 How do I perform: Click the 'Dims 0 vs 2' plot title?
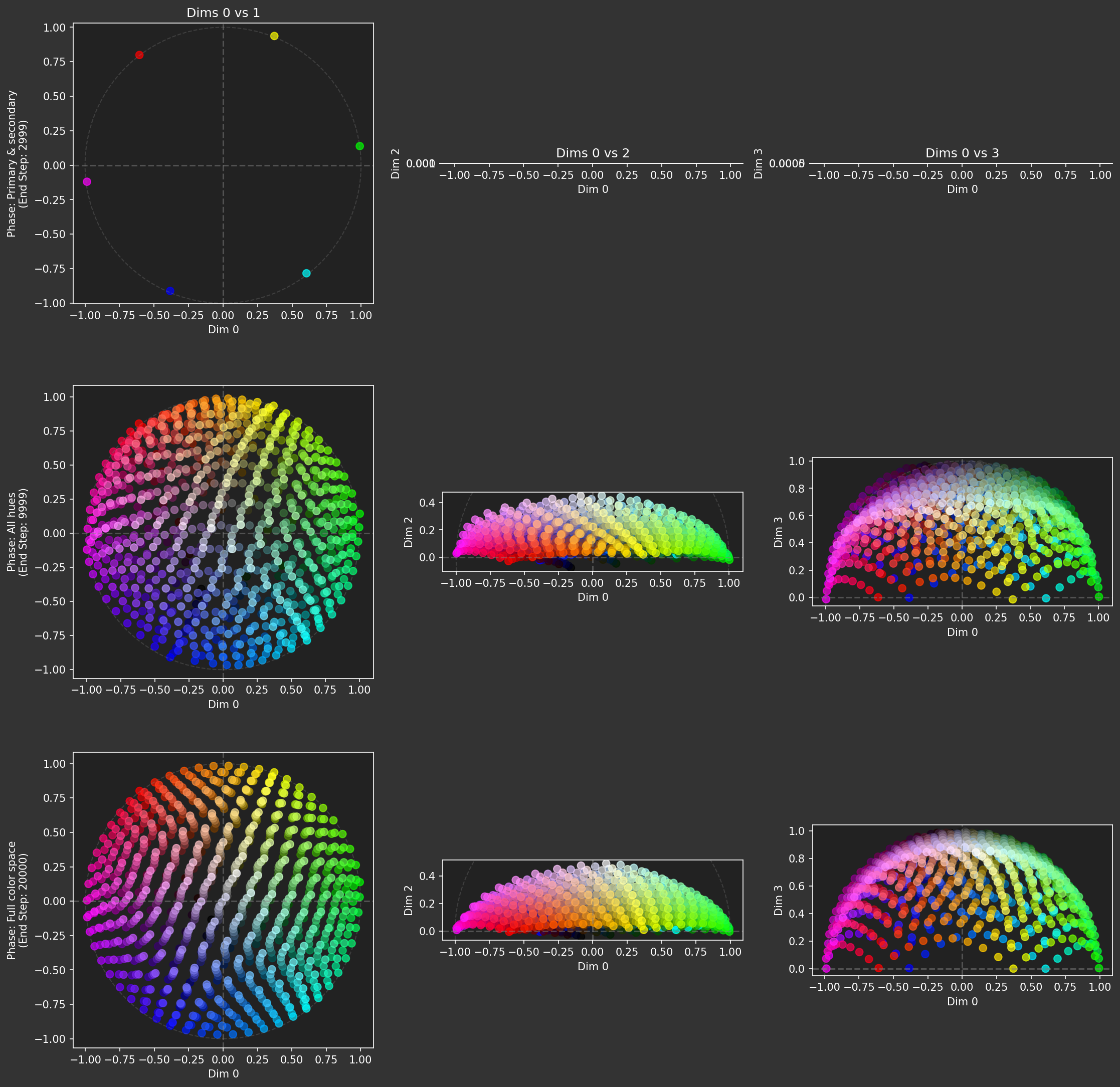[594, 152]
